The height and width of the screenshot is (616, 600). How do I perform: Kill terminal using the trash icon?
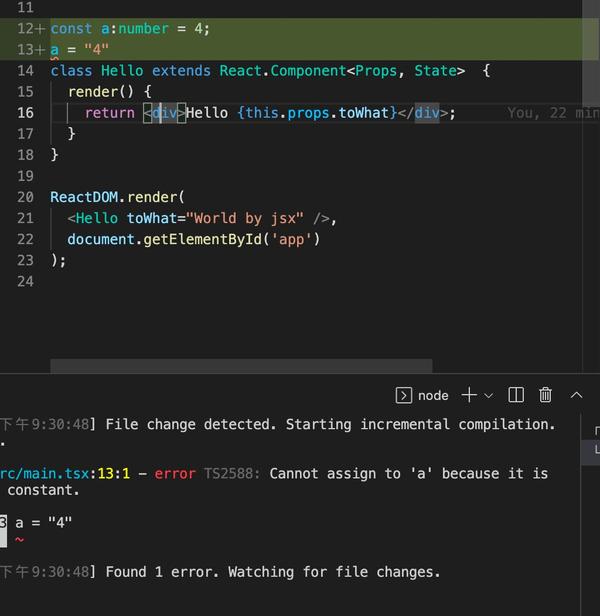[x=545, y=395]
